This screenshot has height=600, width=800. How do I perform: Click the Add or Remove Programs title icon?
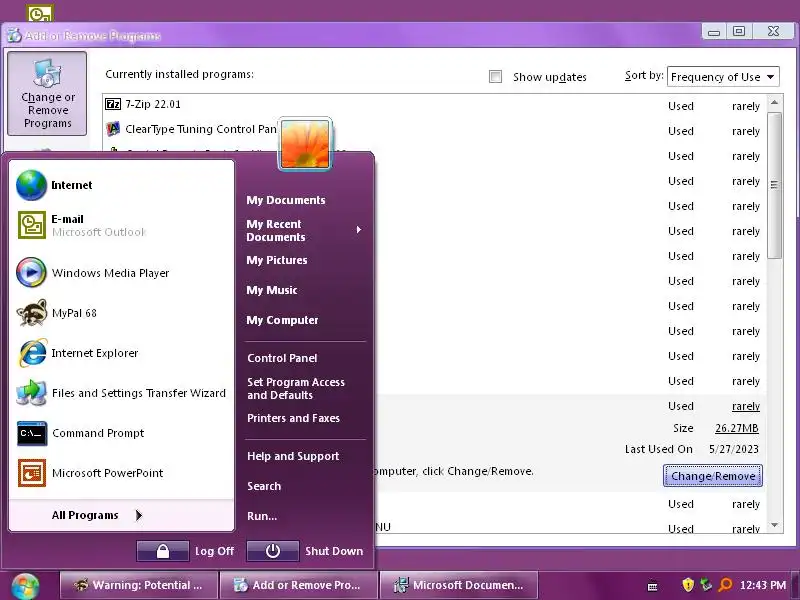tap(14, 35)
